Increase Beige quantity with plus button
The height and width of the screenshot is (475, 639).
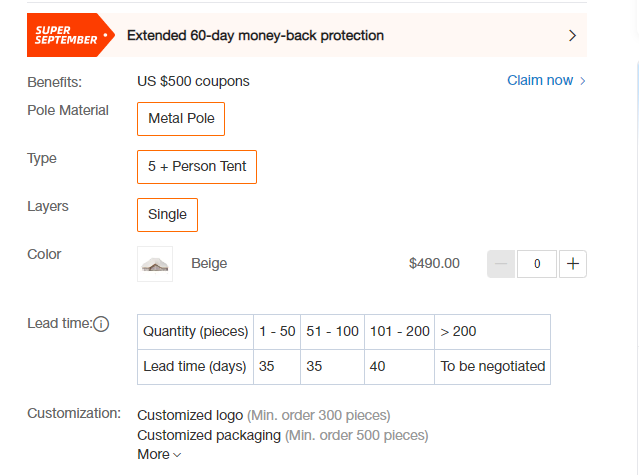coord(573,264)
